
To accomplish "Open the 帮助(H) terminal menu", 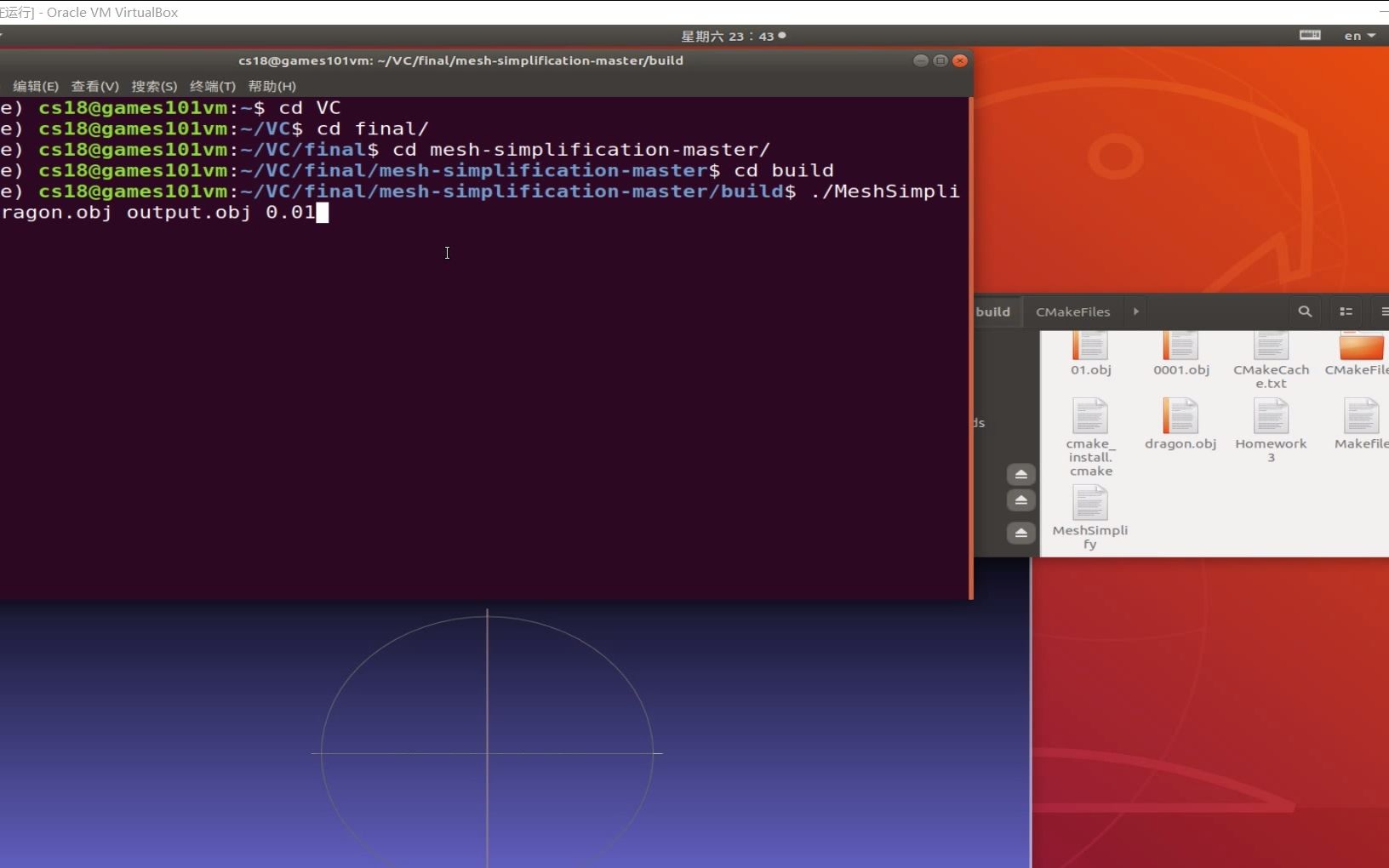I will pos(272,86).
